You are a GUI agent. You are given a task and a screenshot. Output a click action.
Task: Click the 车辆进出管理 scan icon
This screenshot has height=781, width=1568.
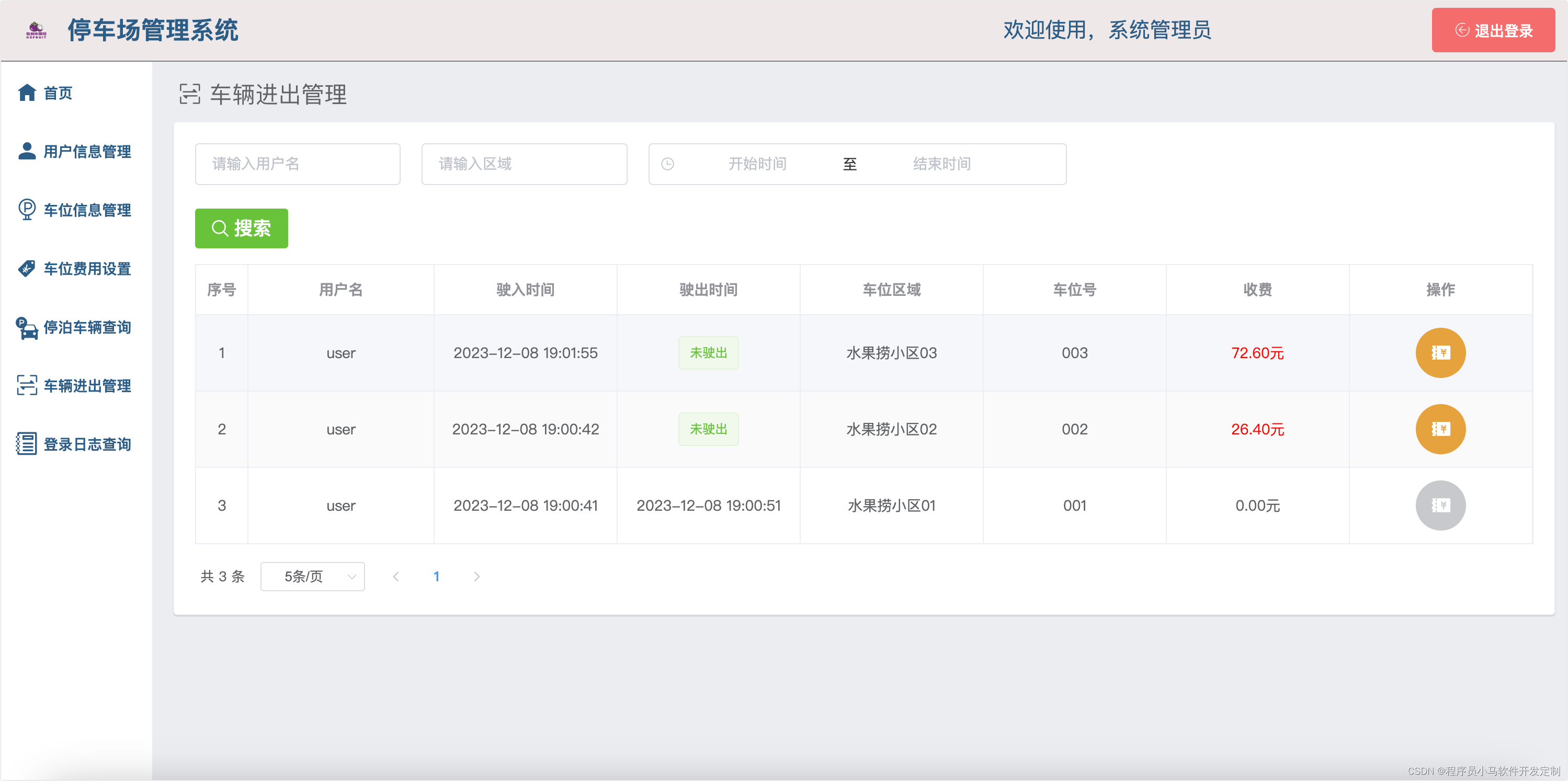tap(27, 386)
